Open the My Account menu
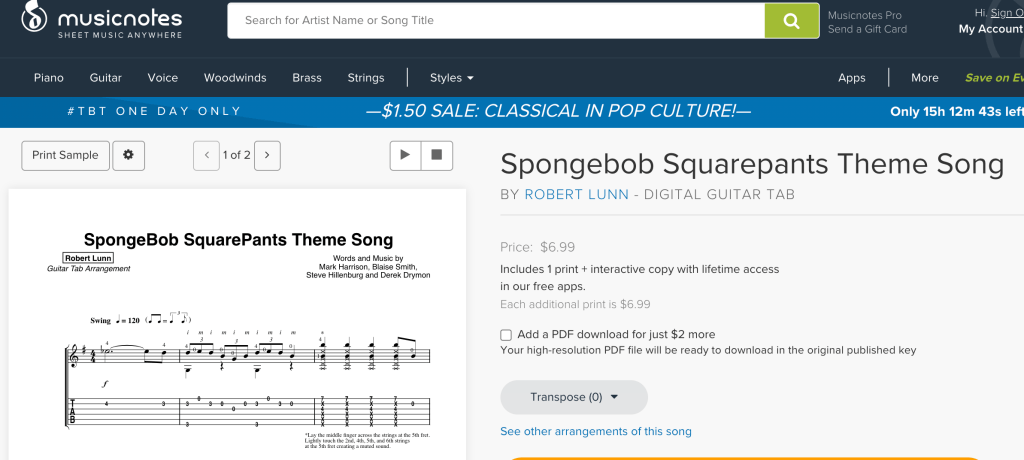Viewport: 1024px width, 460px height. tap(990, 29)
